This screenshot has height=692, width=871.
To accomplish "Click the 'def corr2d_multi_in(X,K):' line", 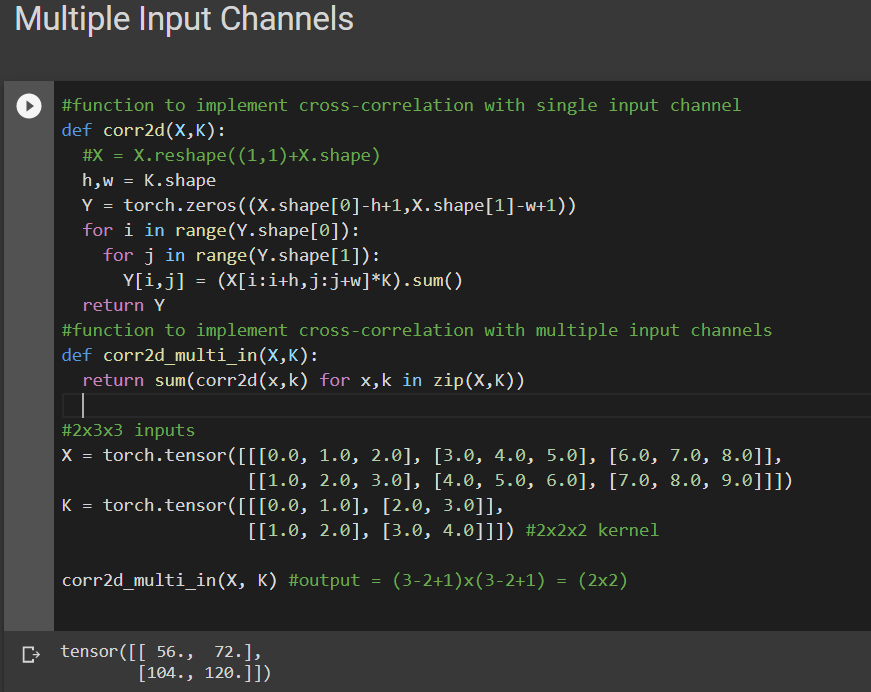I will pos(190,355).
